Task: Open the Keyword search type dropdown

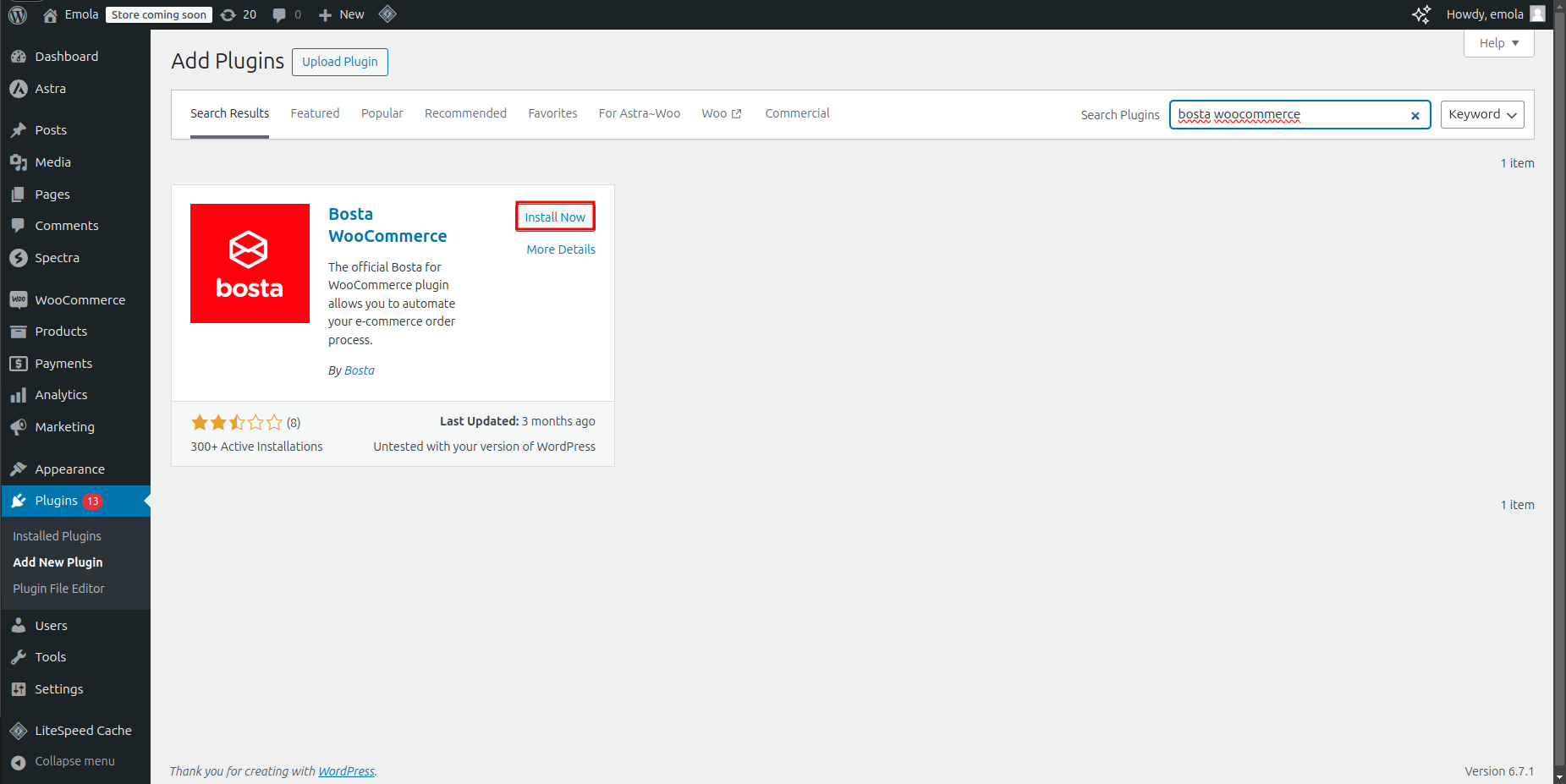Action: 1482,115
